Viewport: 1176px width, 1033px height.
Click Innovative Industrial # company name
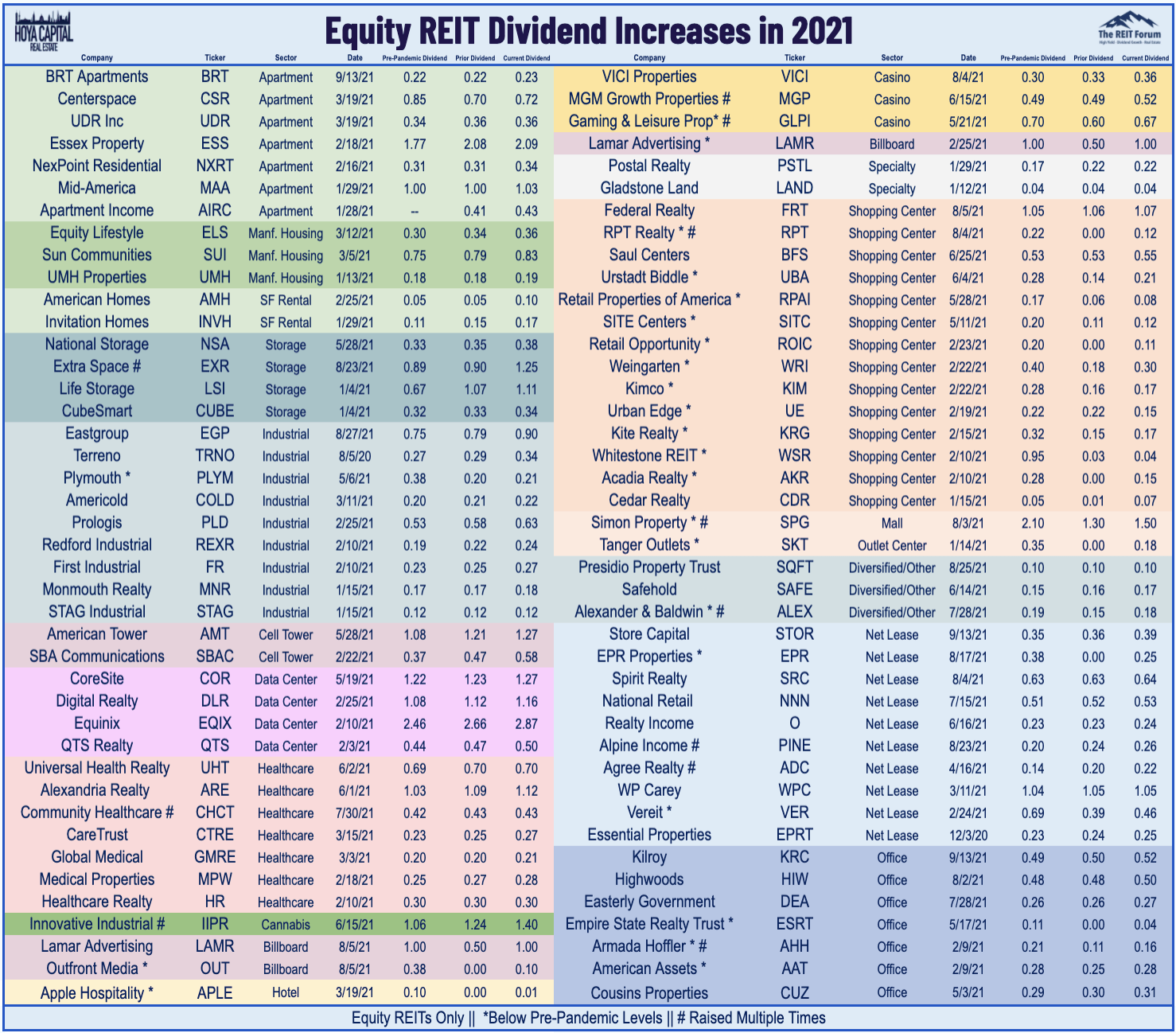pyautogui.click(x=97, y=923)
